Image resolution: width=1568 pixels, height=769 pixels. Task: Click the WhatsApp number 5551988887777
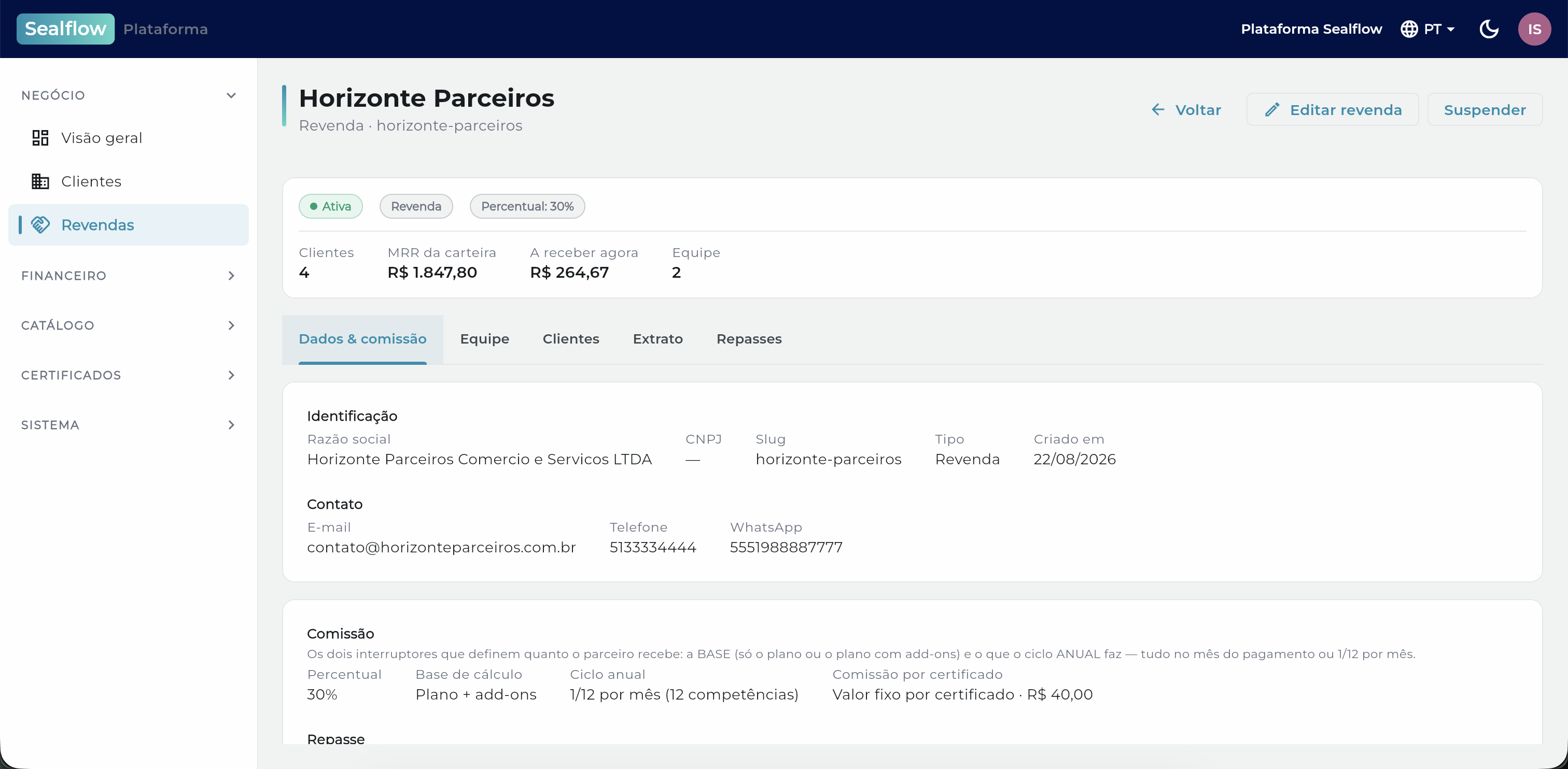(786, 547)
